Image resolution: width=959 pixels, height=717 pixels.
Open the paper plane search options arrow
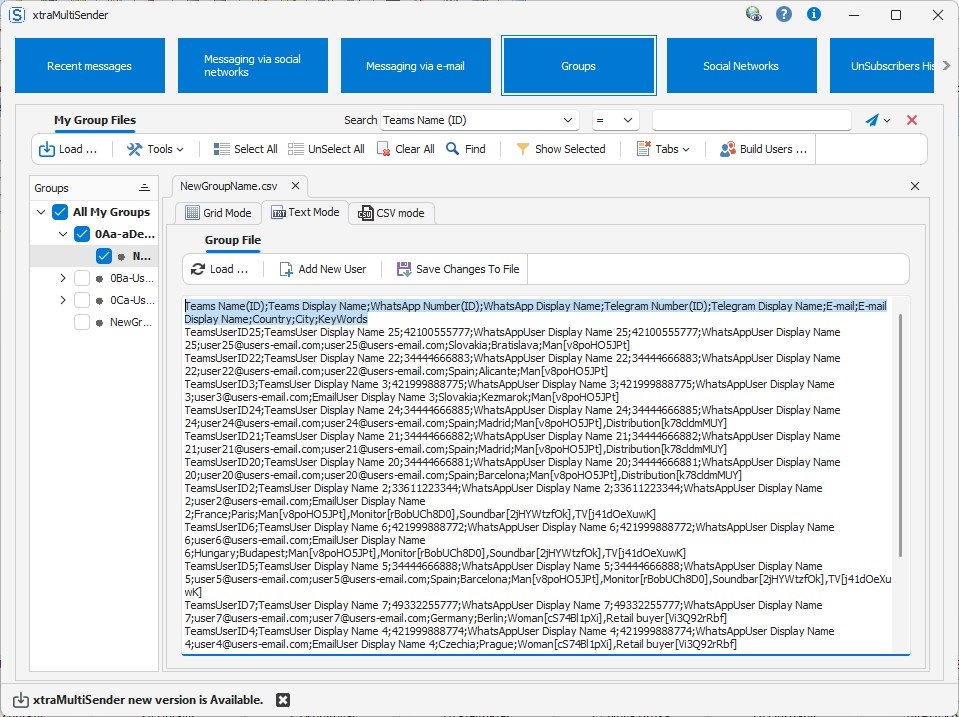(887, 121)
